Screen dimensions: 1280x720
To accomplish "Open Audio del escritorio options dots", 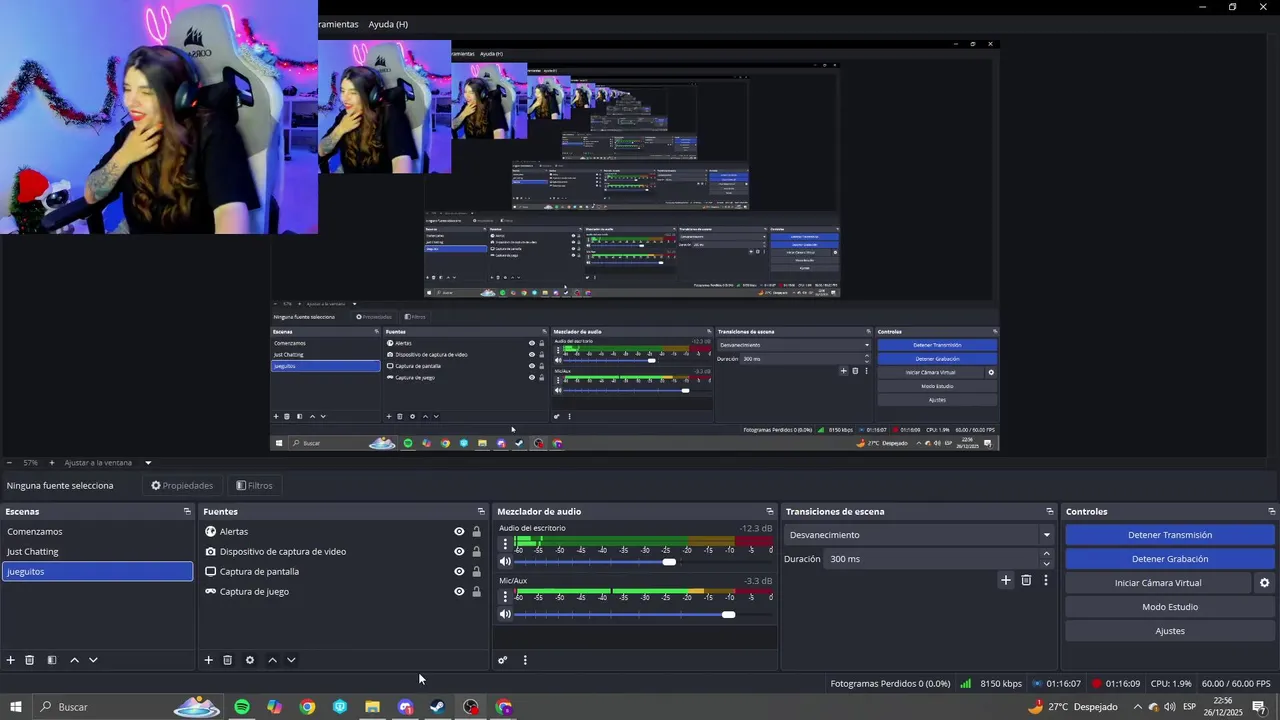I will 505,544.
